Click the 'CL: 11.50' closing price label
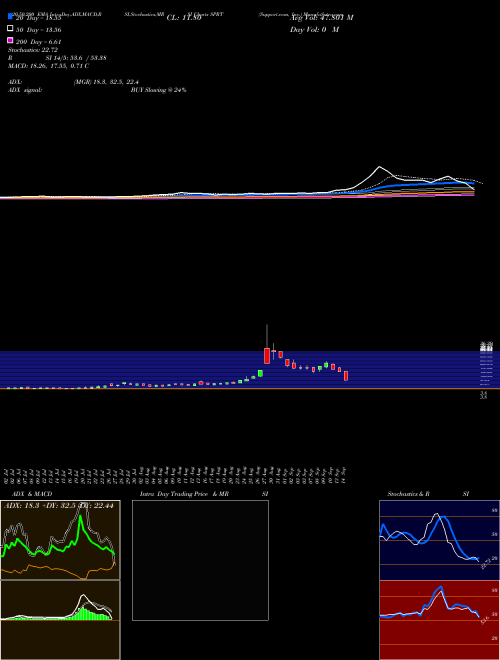This screenshot has width=500, height=660. (x=184, y=18)
